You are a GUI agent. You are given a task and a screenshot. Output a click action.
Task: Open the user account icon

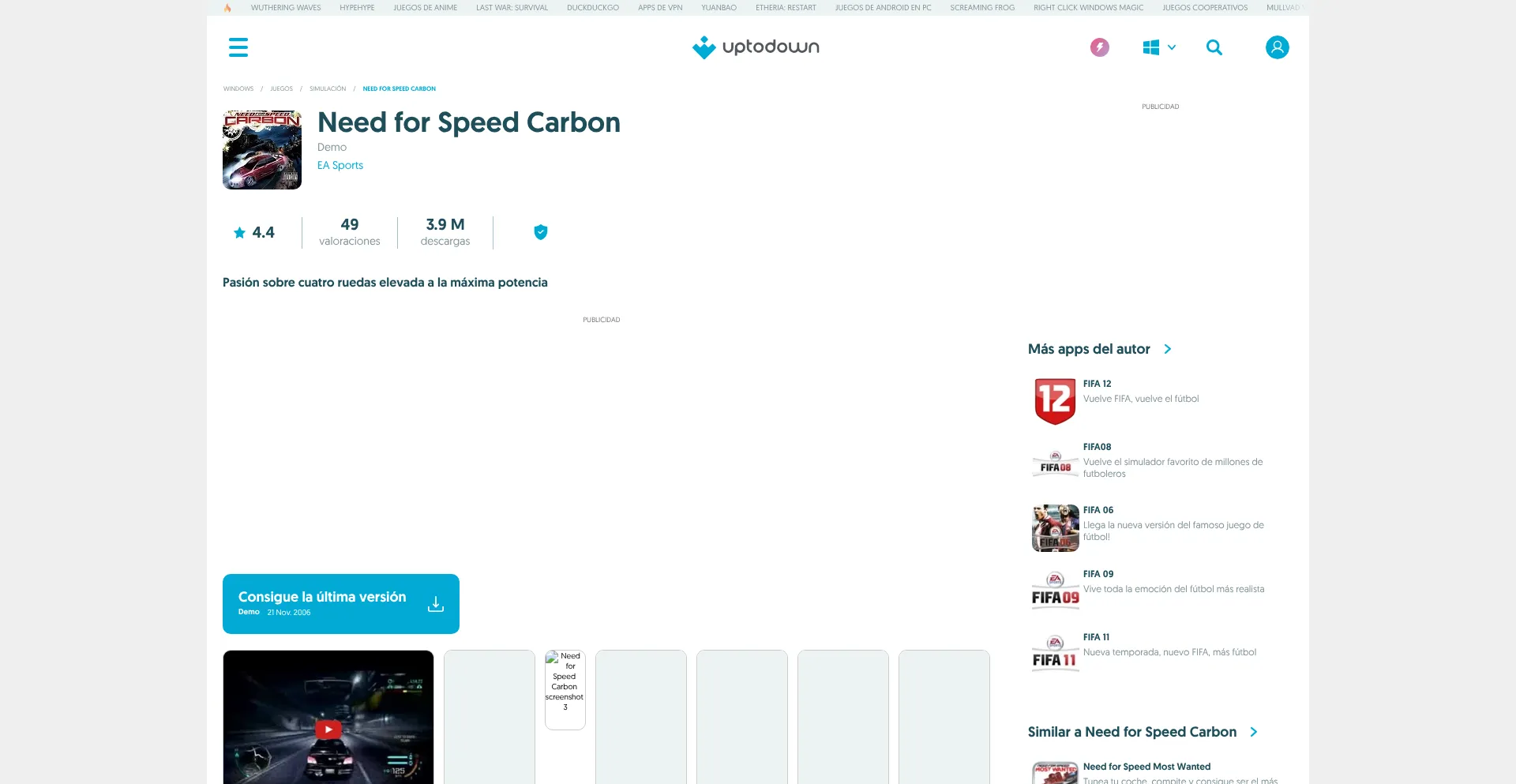point(1277,47)
